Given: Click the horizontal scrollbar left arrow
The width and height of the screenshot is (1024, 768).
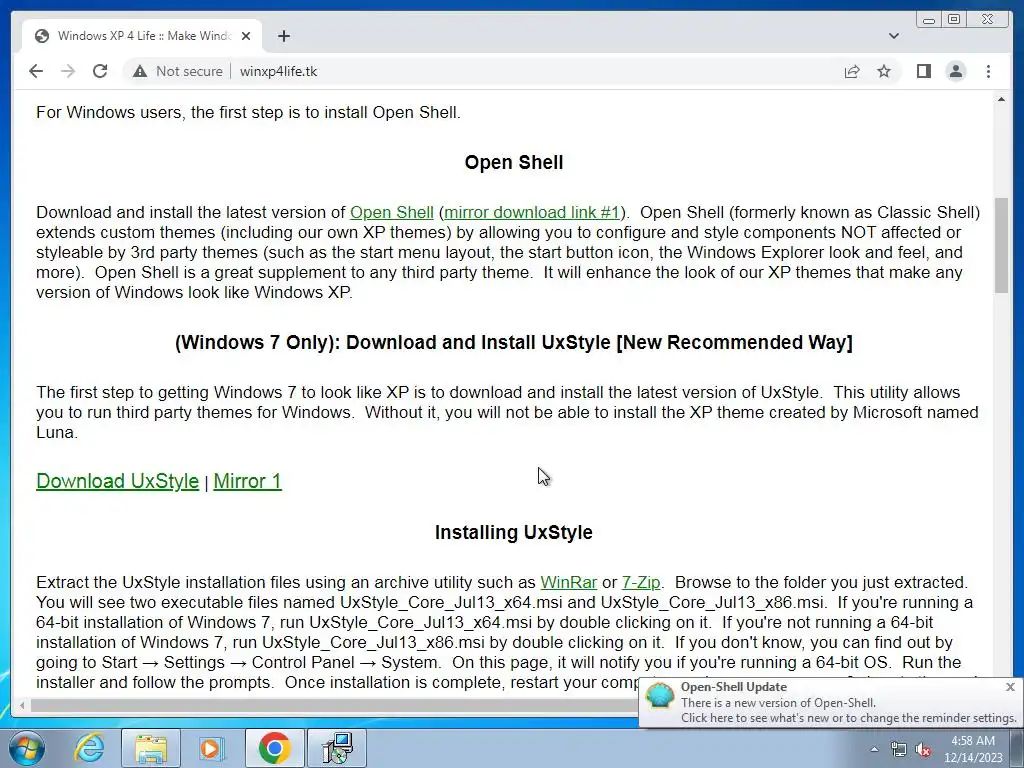Looking at the screenshot, I should point(22,705).
